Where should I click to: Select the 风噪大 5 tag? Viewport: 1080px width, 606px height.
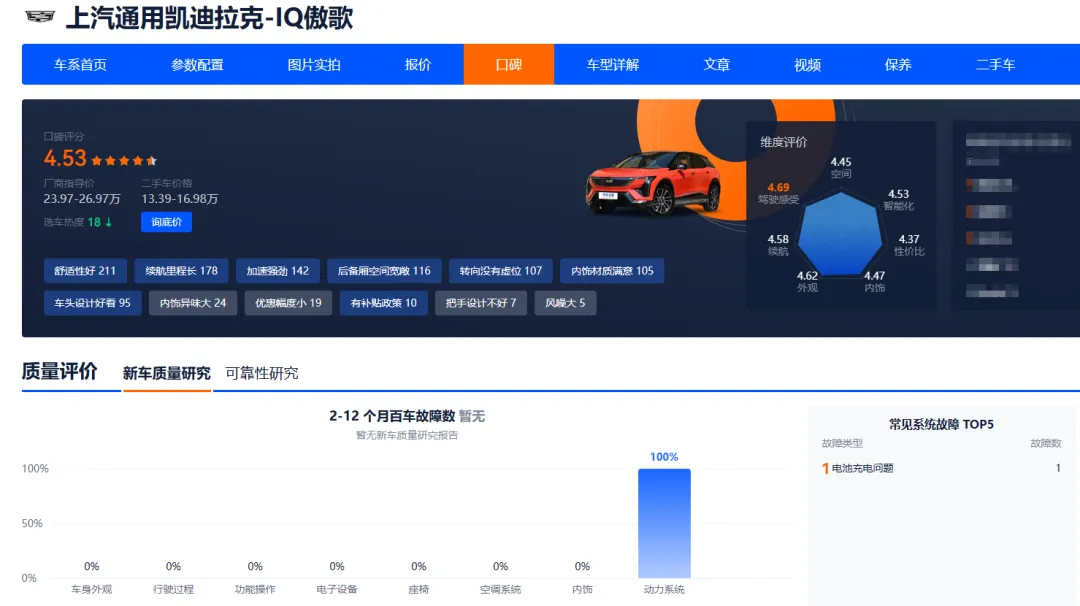565,303
